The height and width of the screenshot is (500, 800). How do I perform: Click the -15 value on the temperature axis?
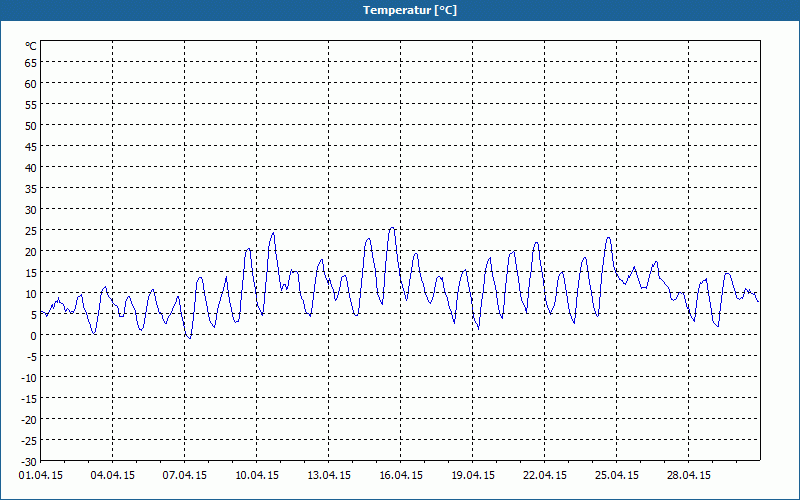pos(29,398)
